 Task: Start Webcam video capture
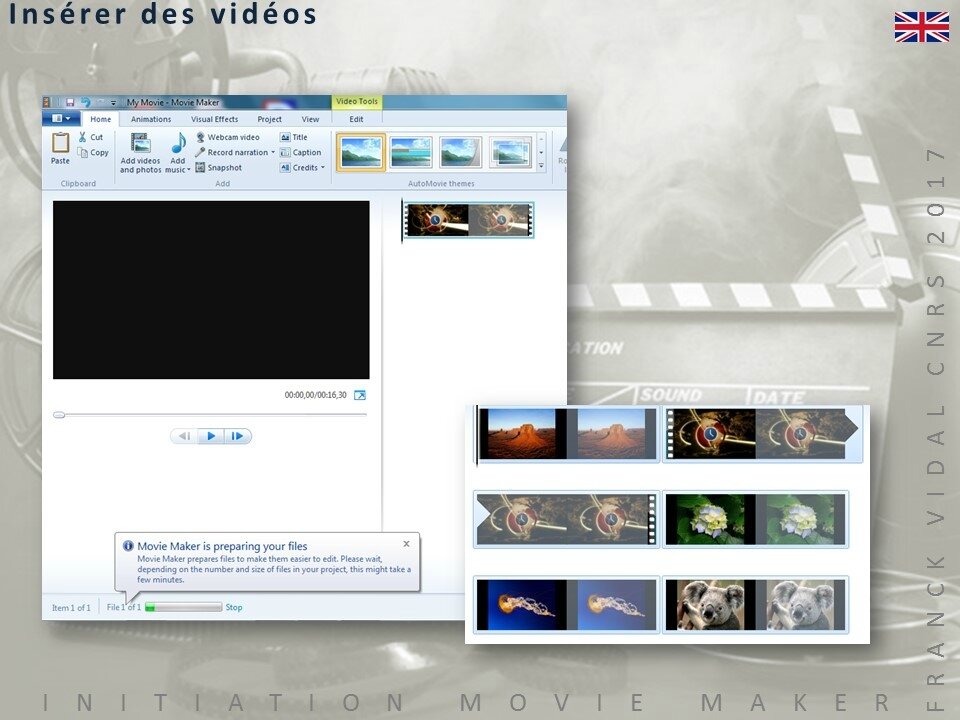pos(227,137)
